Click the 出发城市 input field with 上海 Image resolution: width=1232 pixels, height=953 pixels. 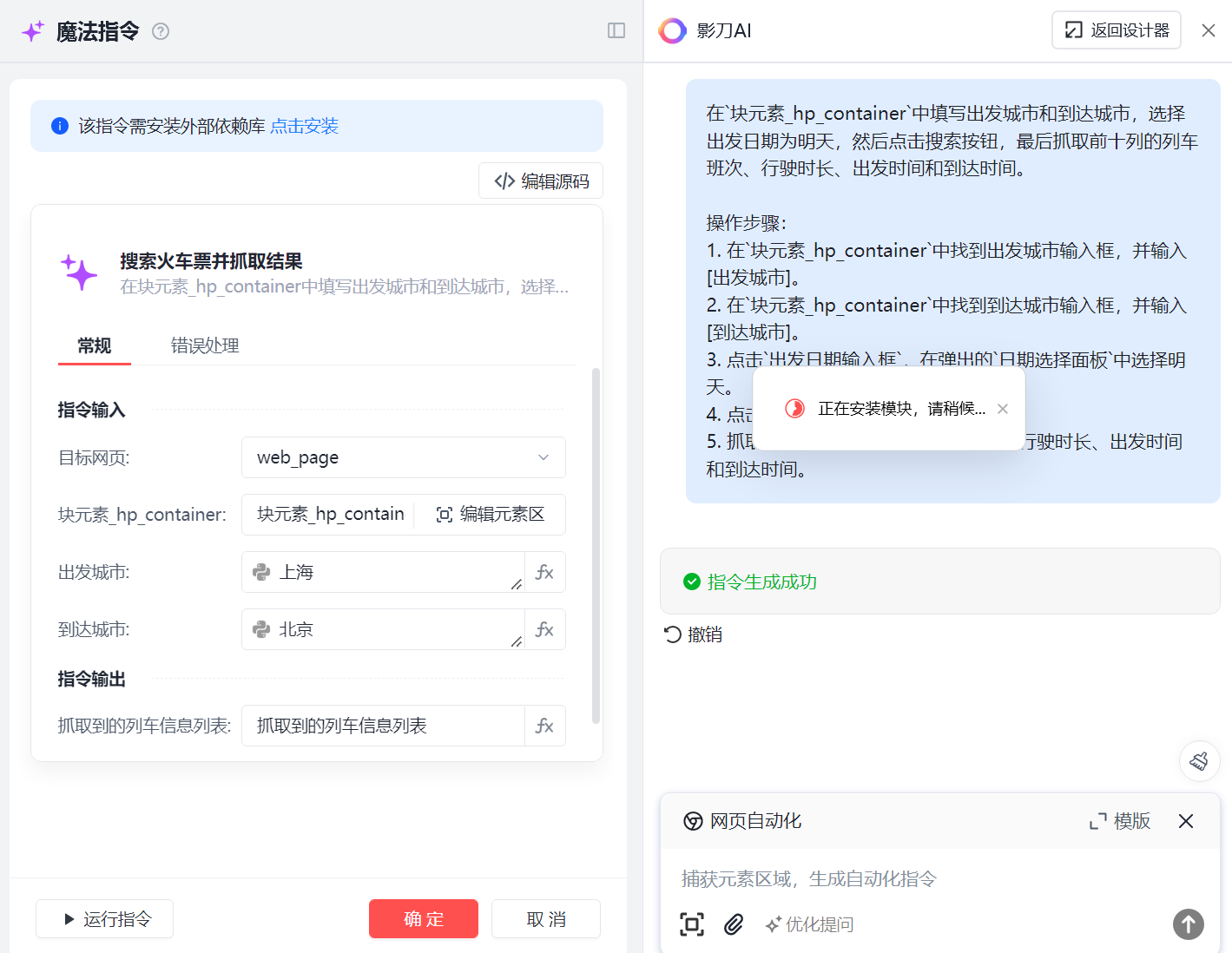382,572
